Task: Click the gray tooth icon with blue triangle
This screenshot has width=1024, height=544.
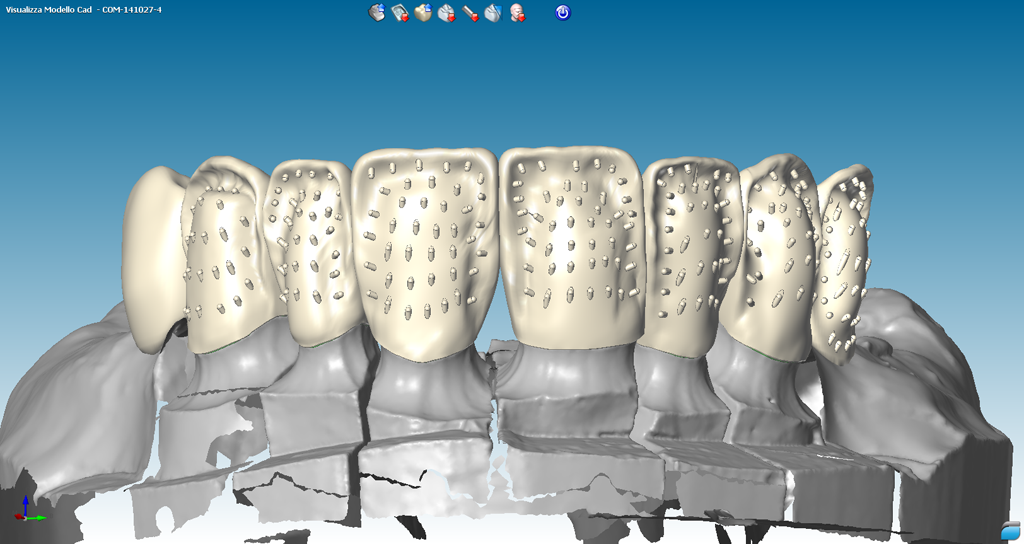Action: click(493, 12)
